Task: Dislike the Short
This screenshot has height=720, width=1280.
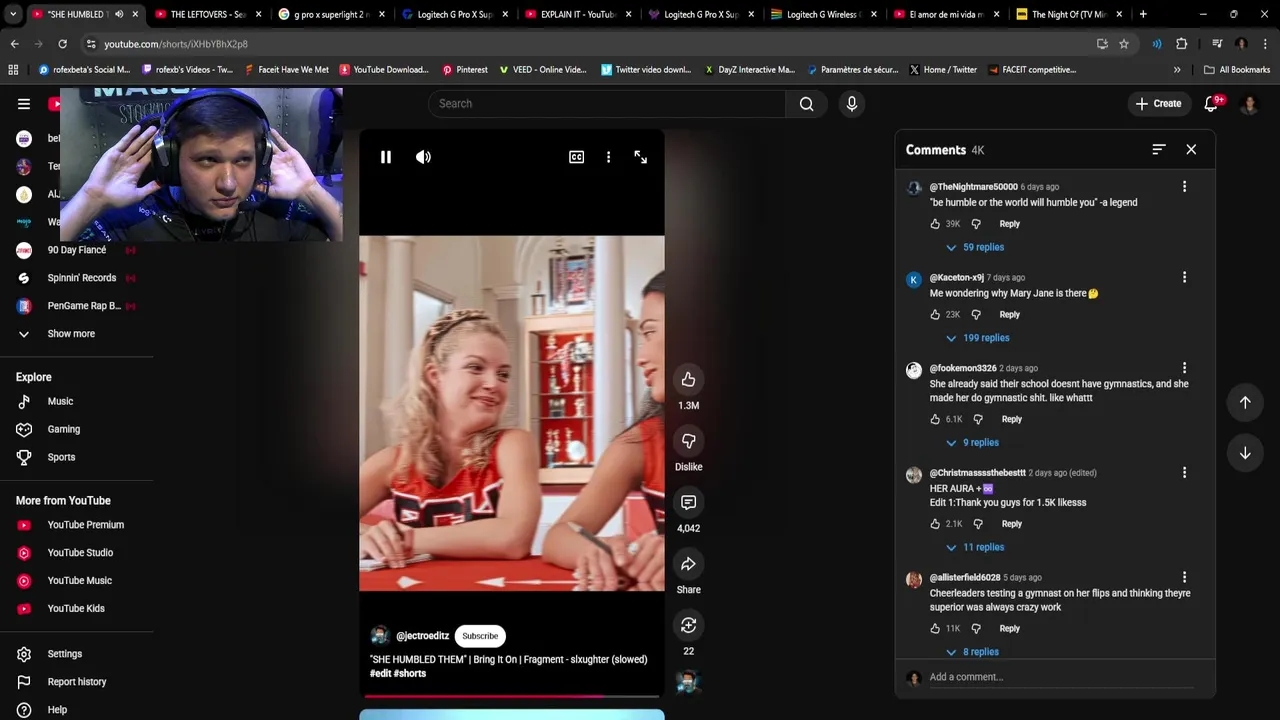Action: coord(688,441)
